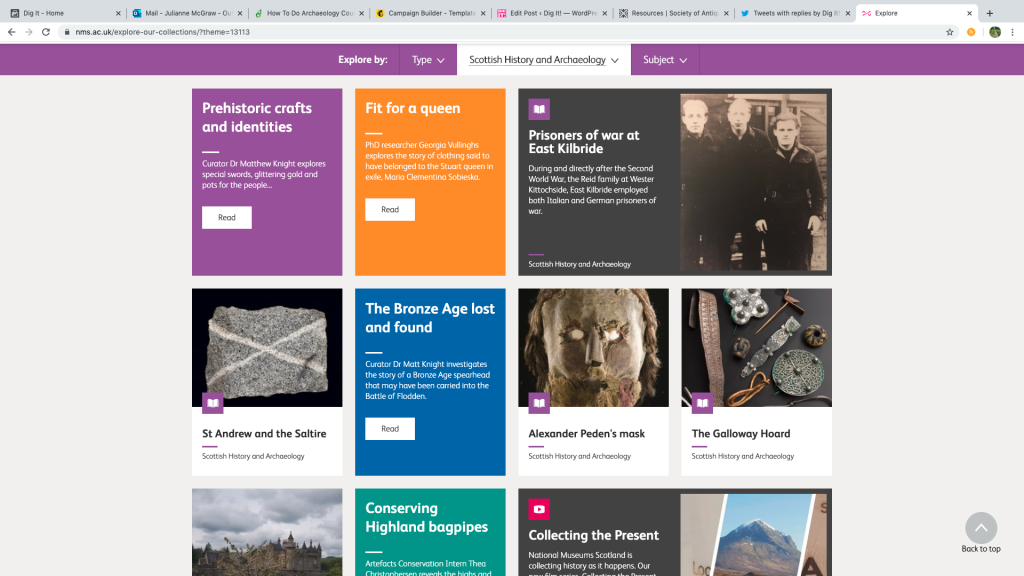Go back using browser back arrow

[12, 32]
